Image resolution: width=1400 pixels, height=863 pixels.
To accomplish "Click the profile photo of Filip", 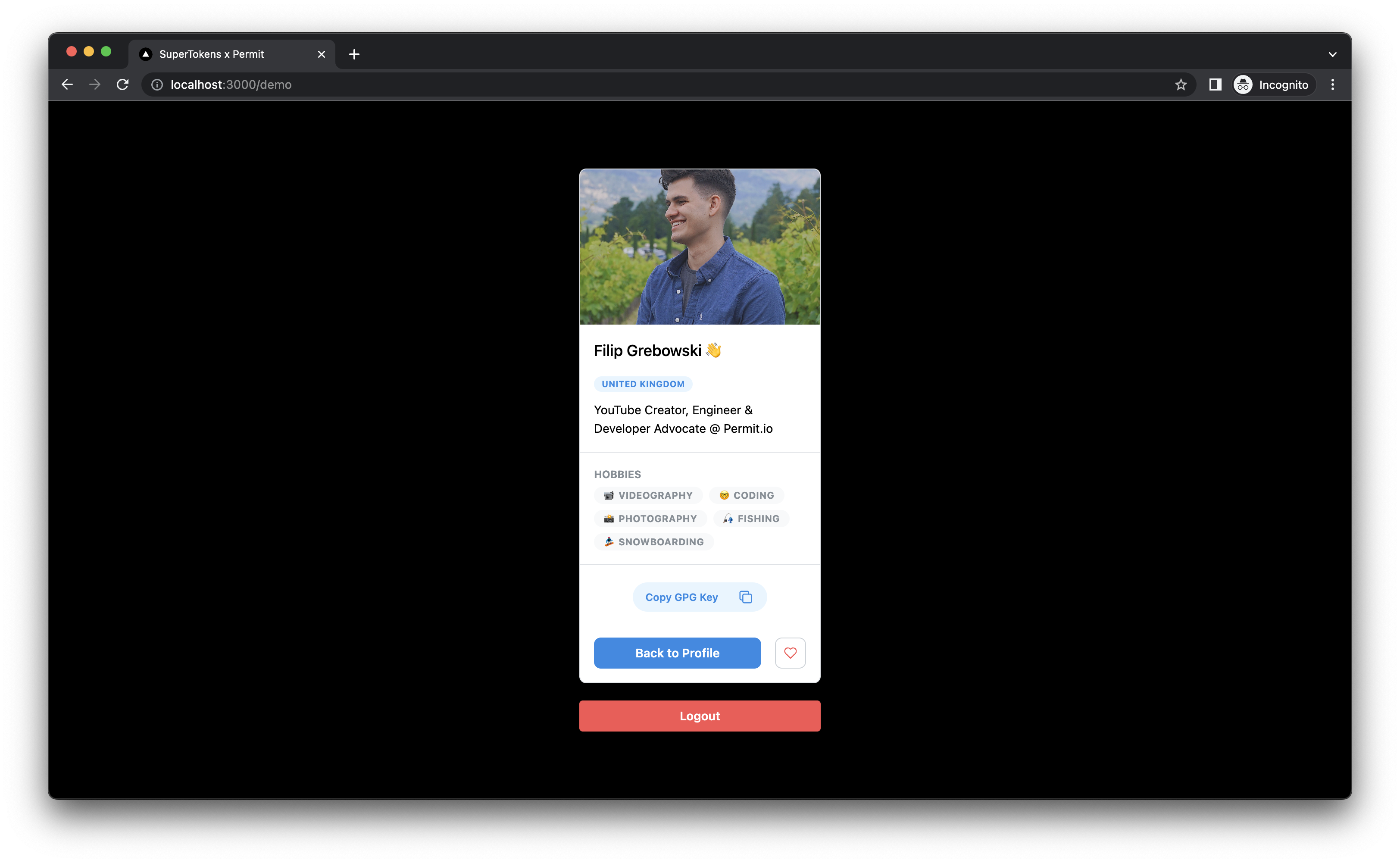I will [x=700, y=247].
